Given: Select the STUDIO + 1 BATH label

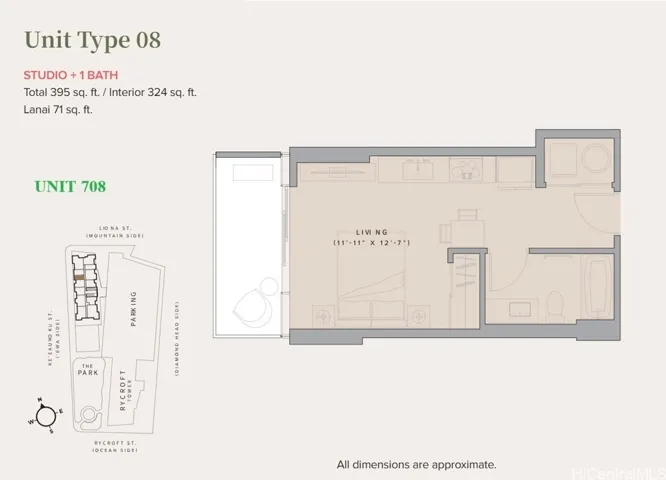Looking at the screenshot, I should [x=71, y=75].
